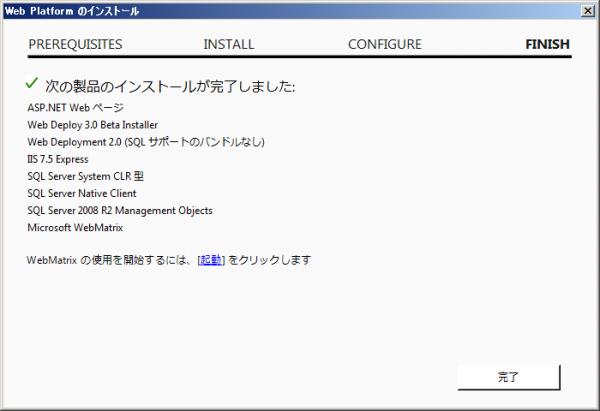This screenshot has height=411, width=600.
Task: Click the Web Deployment 2.0 entry
Action: pos(146,142)
